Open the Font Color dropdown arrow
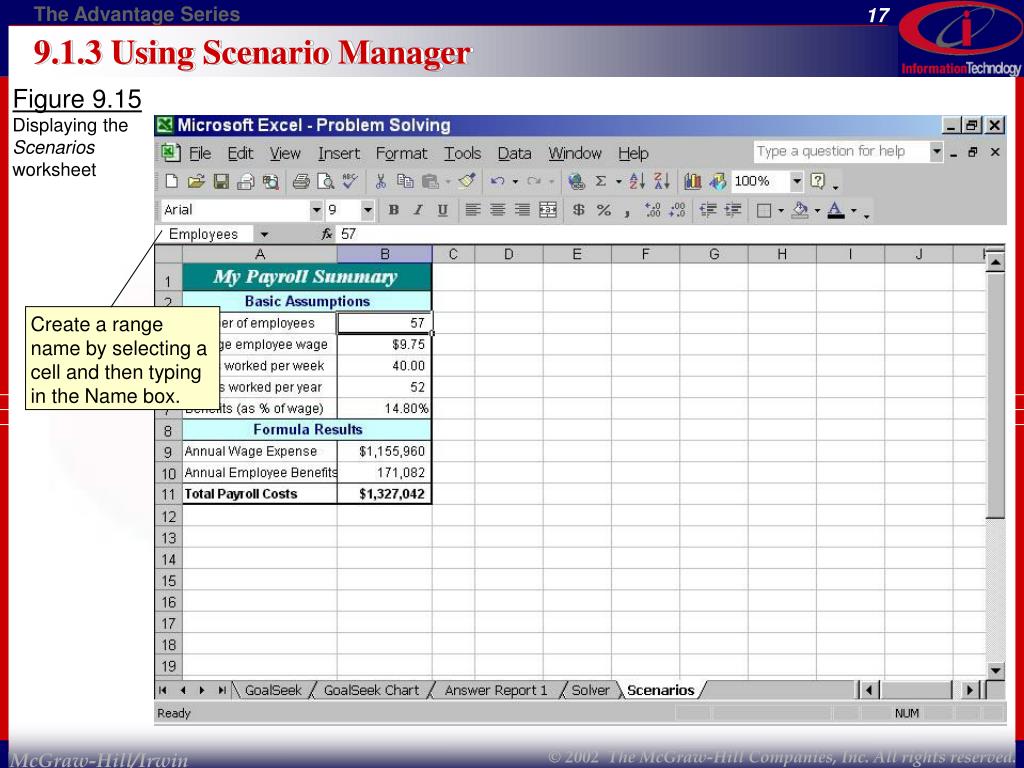 (854, 210)
